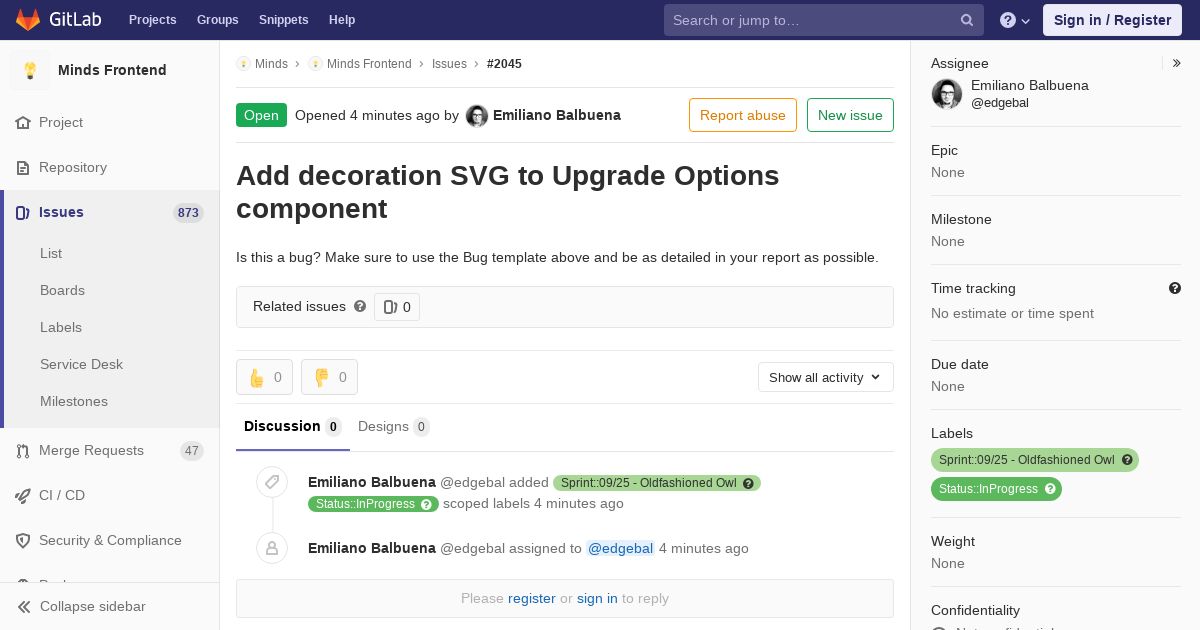Click help icon on sidebar Status::InProgress label

pyautogui.click(x=1050, y=489)
